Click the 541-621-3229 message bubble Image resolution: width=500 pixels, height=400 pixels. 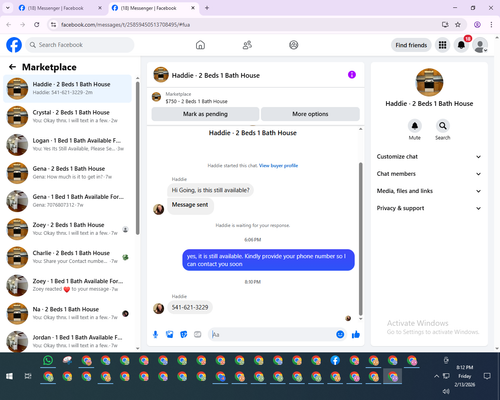click(x=190, y=307)
